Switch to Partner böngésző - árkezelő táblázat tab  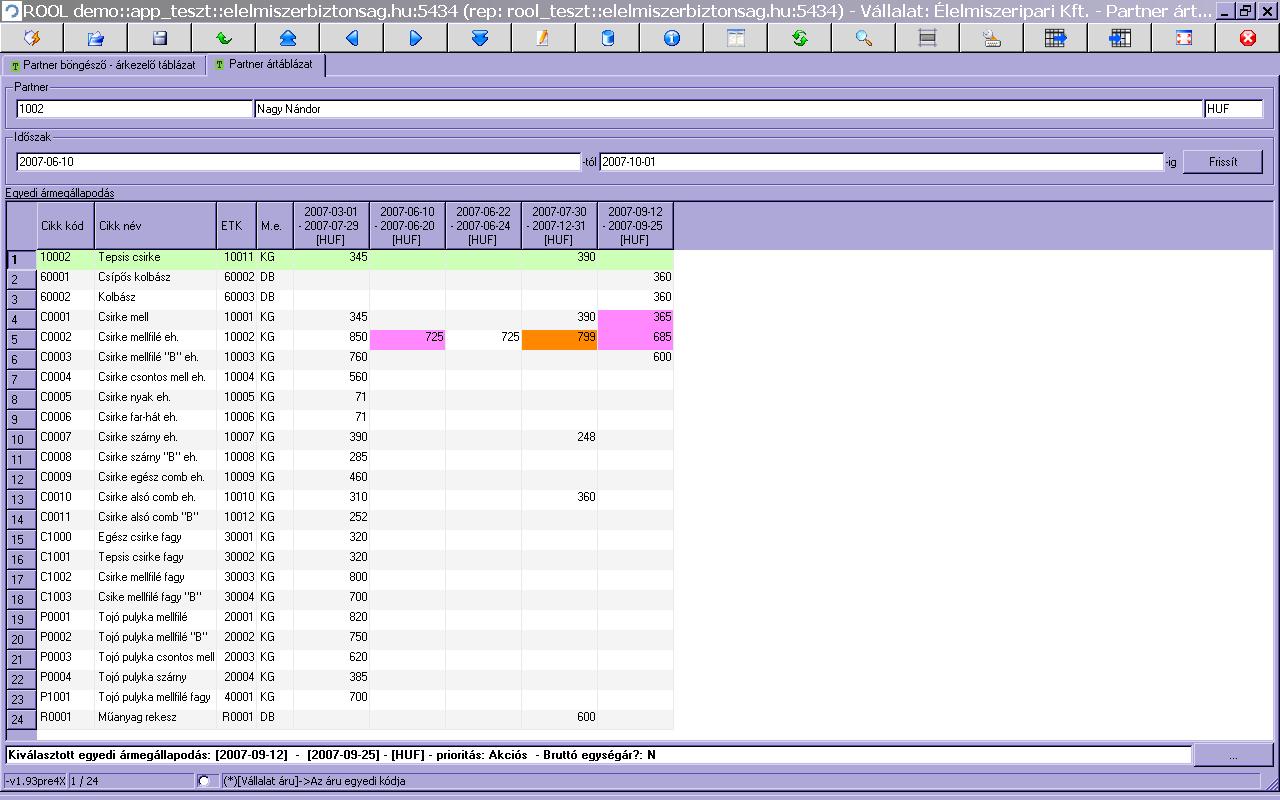point(103,64)
